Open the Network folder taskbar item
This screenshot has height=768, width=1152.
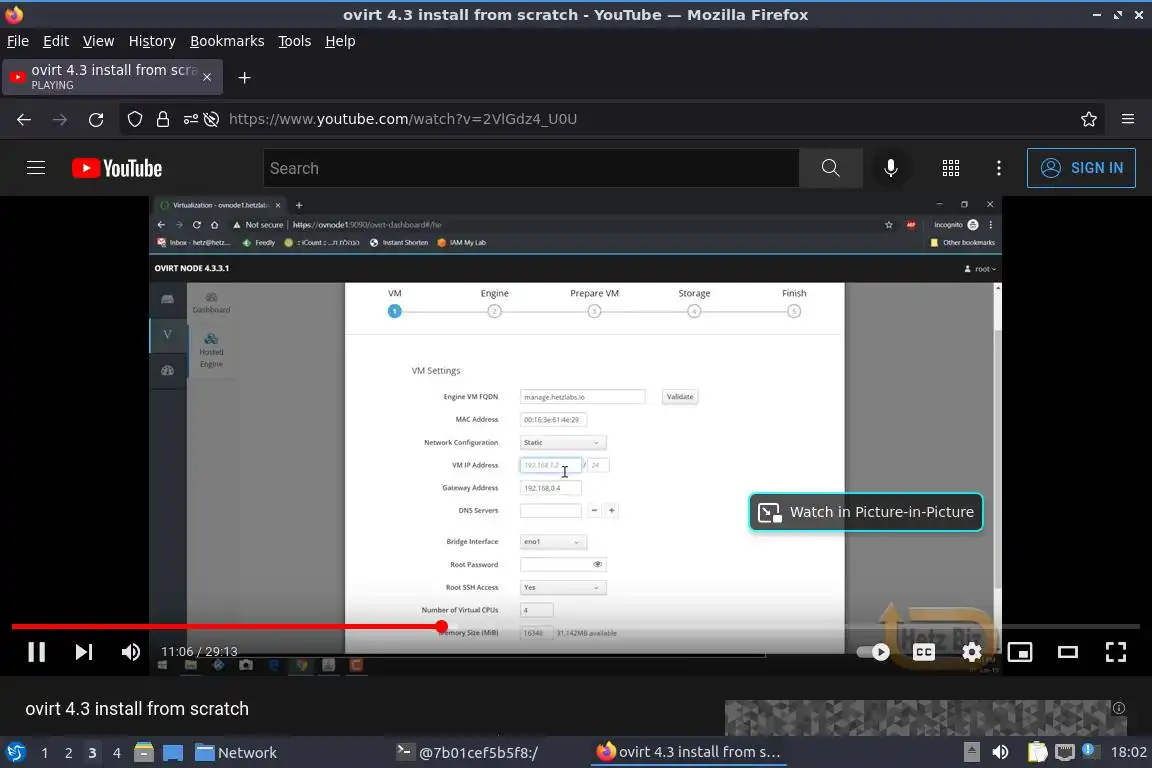236,753
